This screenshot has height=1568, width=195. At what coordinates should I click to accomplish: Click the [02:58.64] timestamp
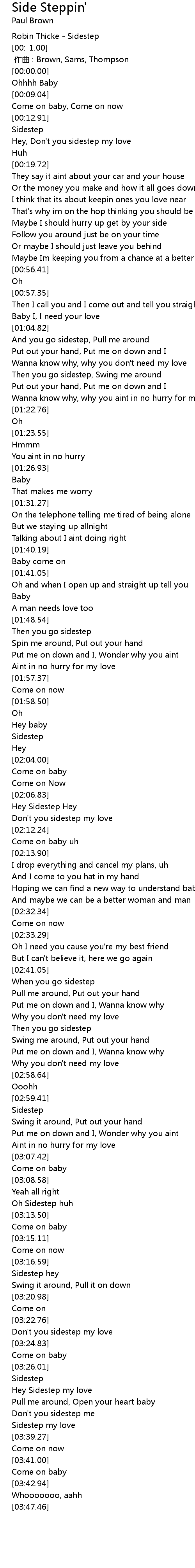click(x=30, y=1075)
